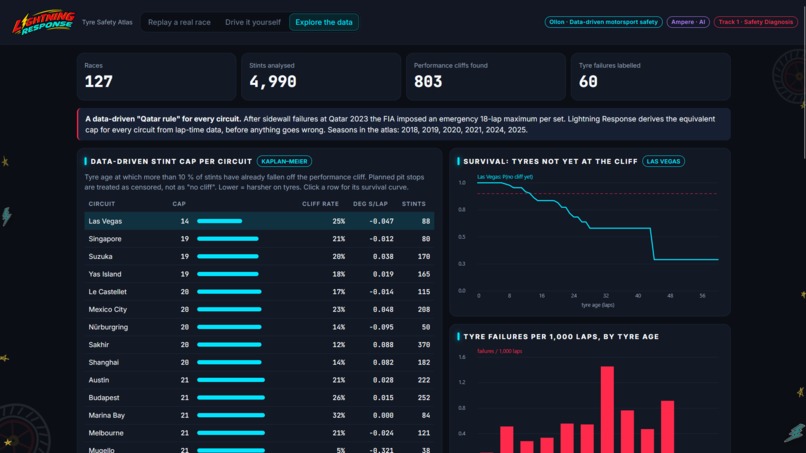Screen dimensions: 806x453
Task: Select the Budapest circuit row
Action: pyautogui.click(x=259, y=397)
